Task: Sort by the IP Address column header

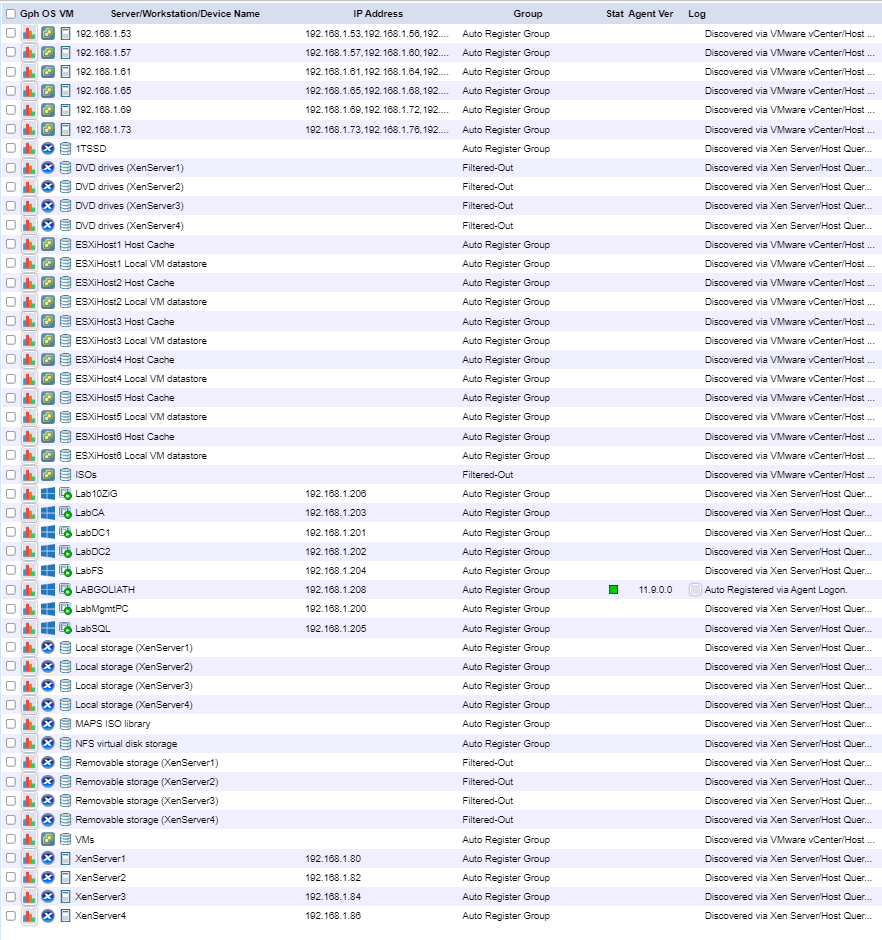Action: (x=378, y=14)
